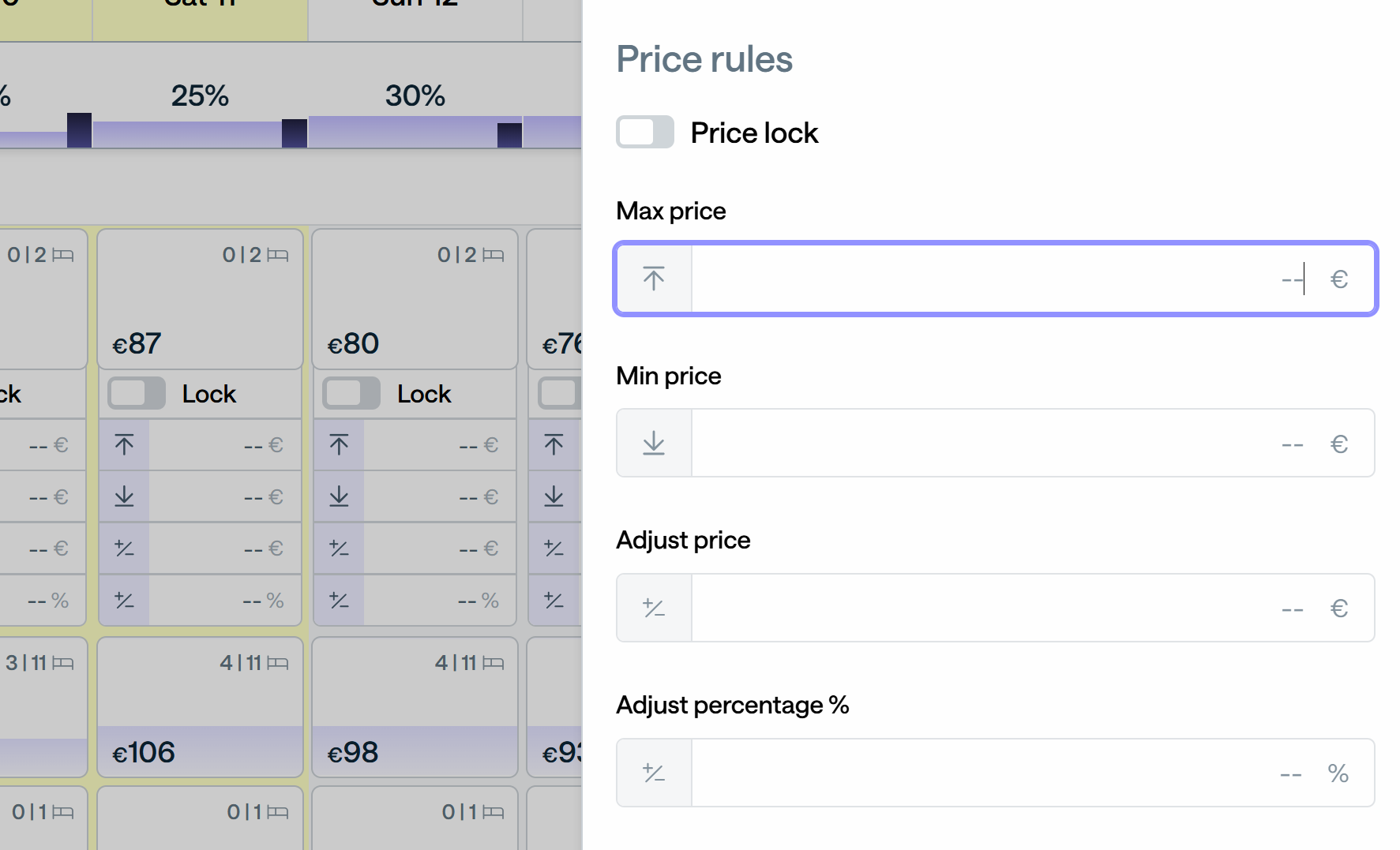Click the bed icon above the €87 price

(x=278, y=255)
